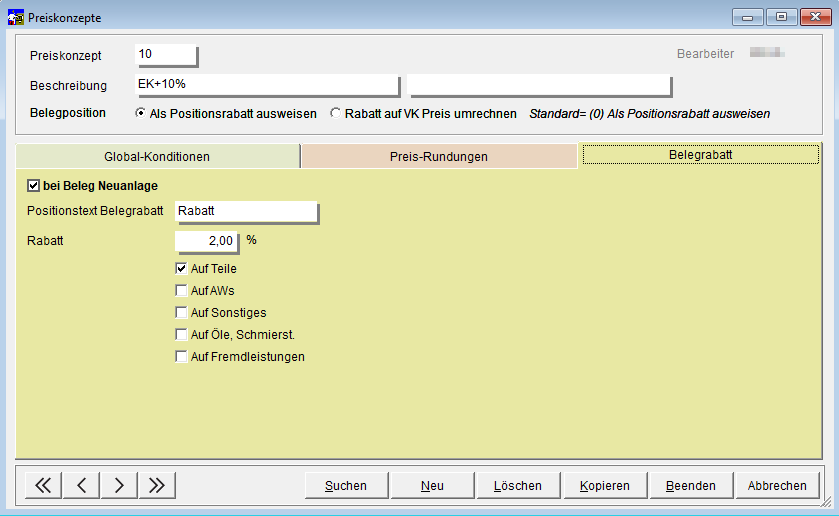The height and width of the screenshot is (516, 839).
Task: Jump to last record with double-right arrow
Action: pos(157,485)
